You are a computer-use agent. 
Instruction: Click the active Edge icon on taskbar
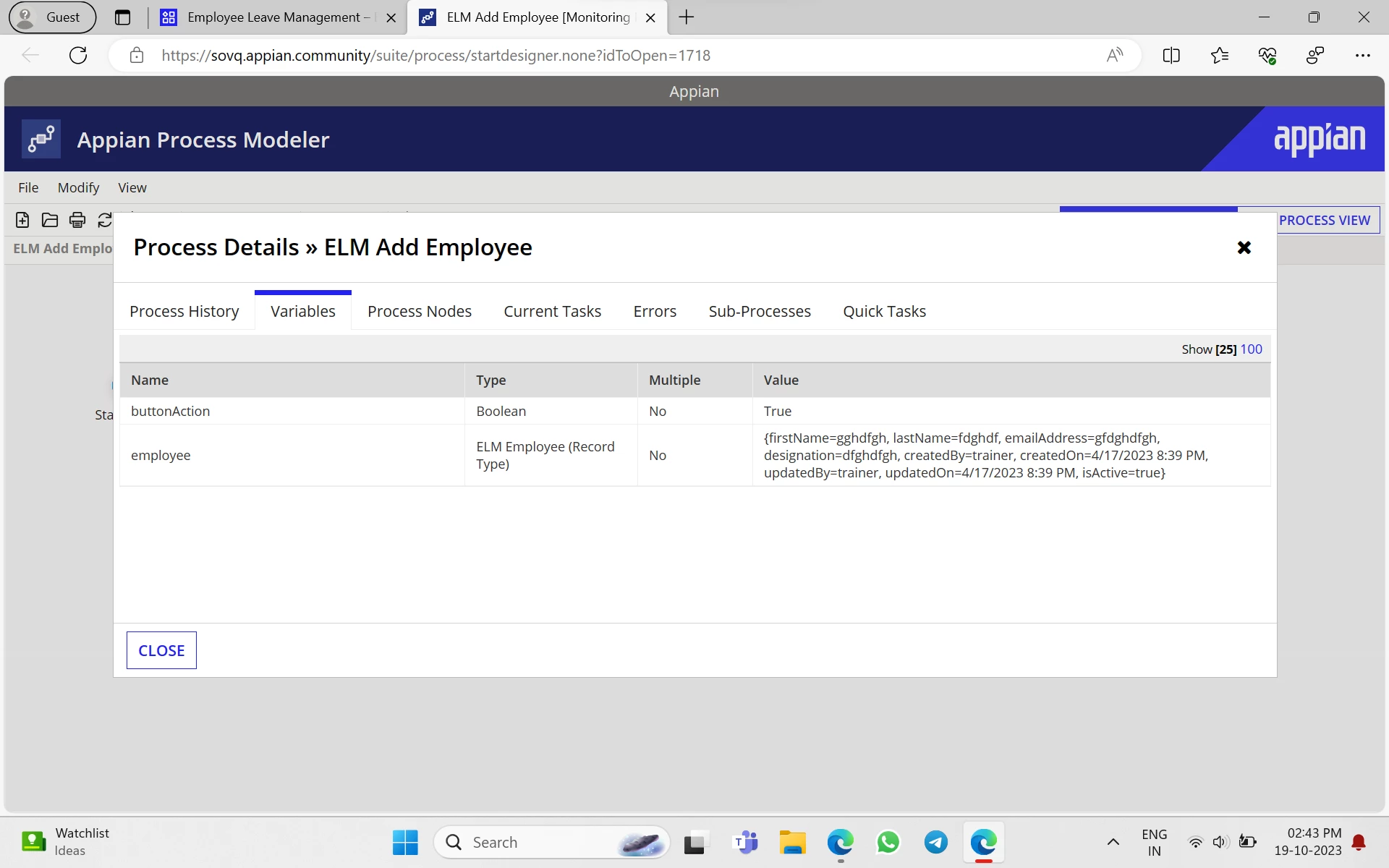tap(984, 842)
